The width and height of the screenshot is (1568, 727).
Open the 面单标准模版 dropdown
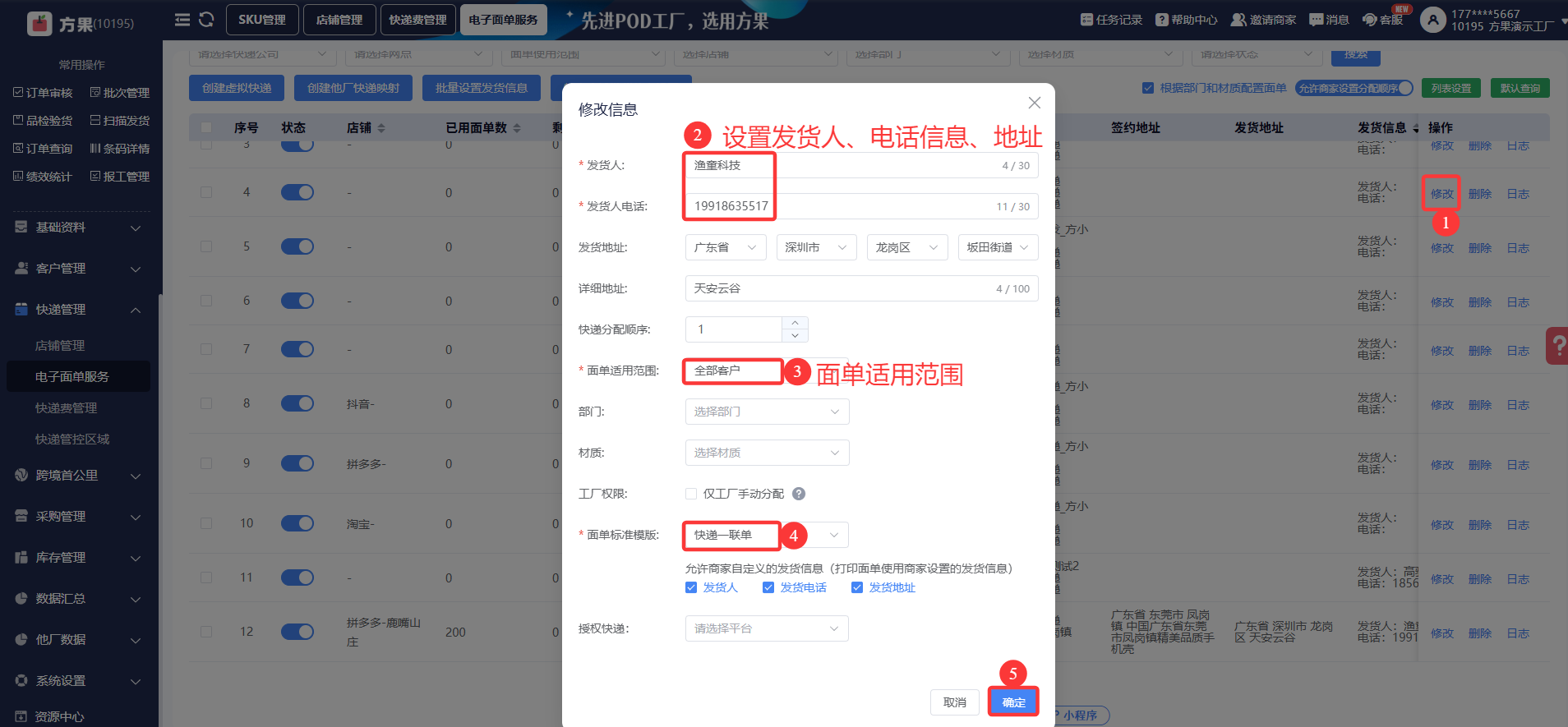pos(767,535)
